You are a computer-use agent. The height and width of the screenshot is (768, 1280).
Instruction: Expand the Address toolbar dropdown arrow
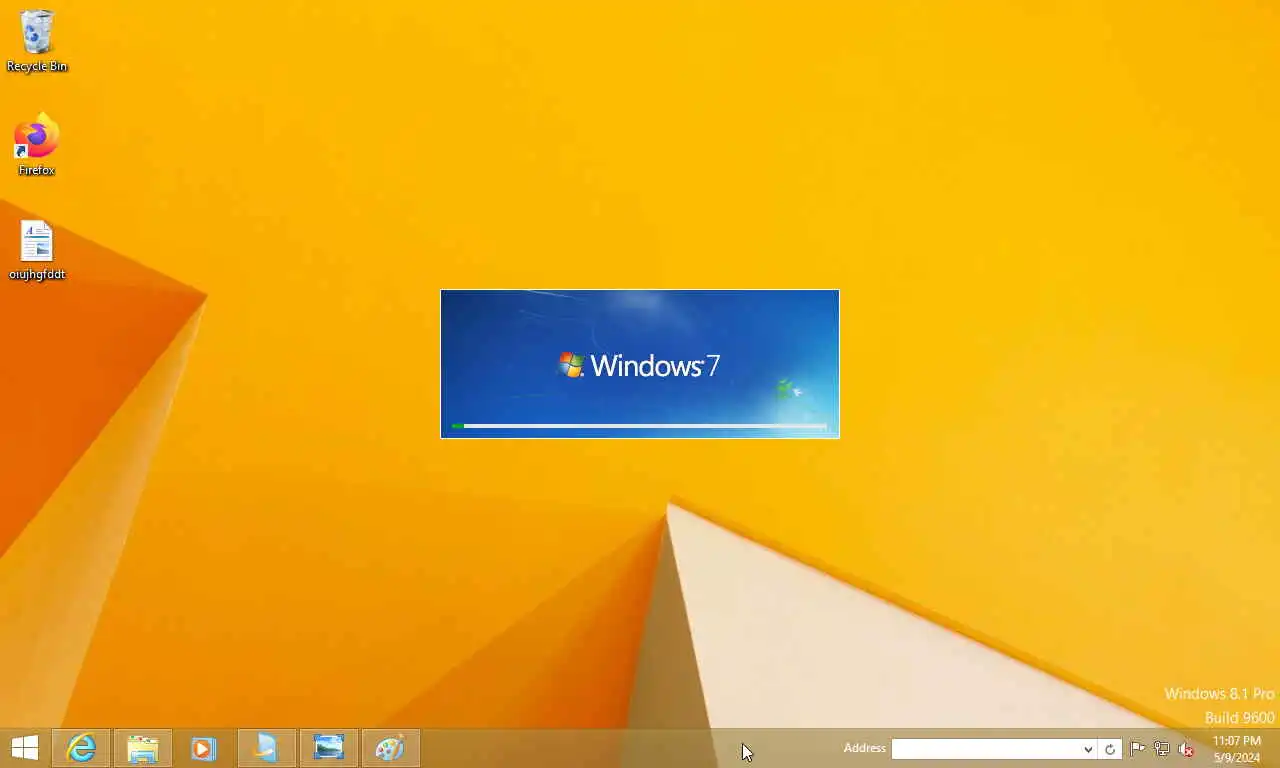1088,749
